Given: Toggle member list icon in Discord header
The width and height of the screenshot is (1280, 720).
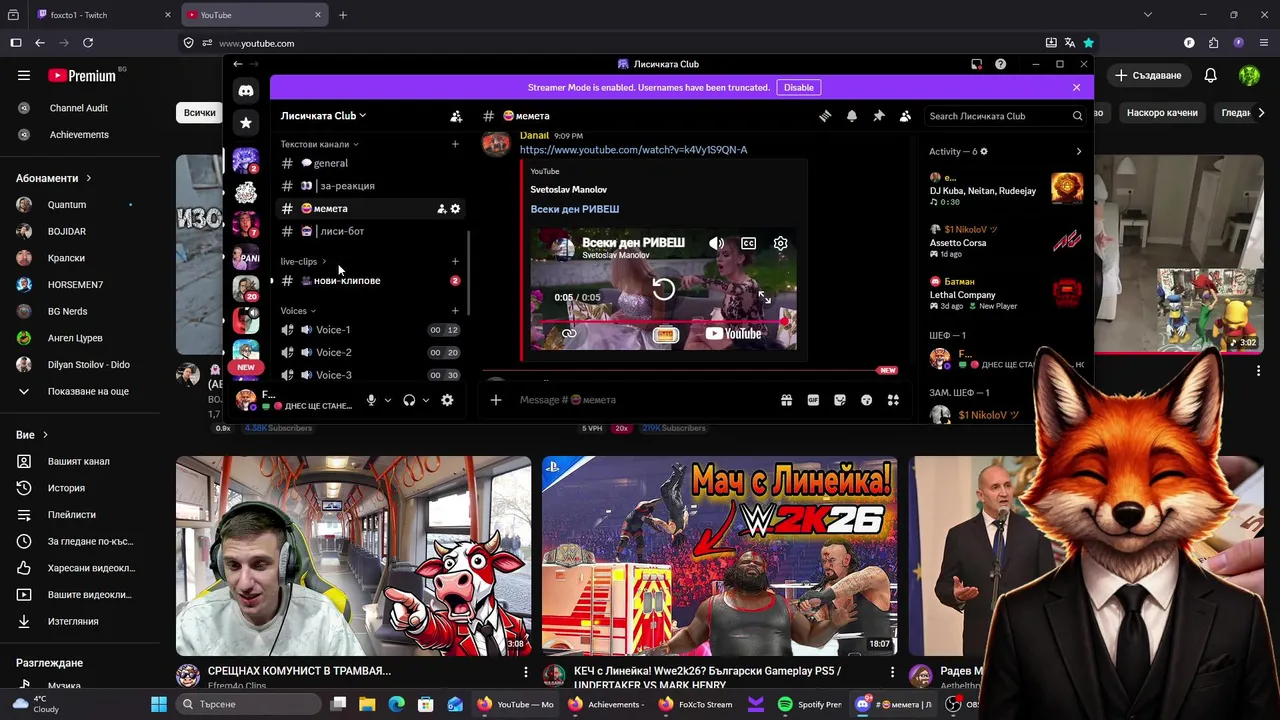Looking at the screenshot, I should (905, 116).
